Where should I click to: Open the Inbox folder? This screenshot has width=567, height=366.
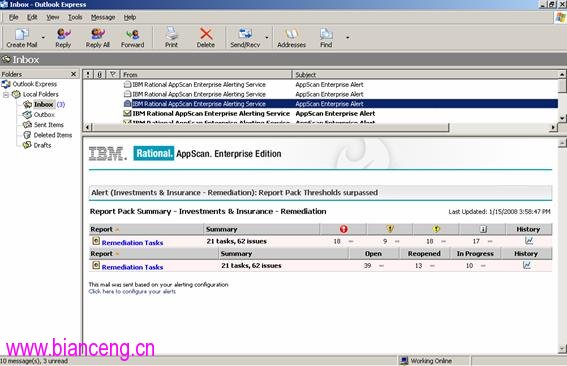tap(43, 105)
